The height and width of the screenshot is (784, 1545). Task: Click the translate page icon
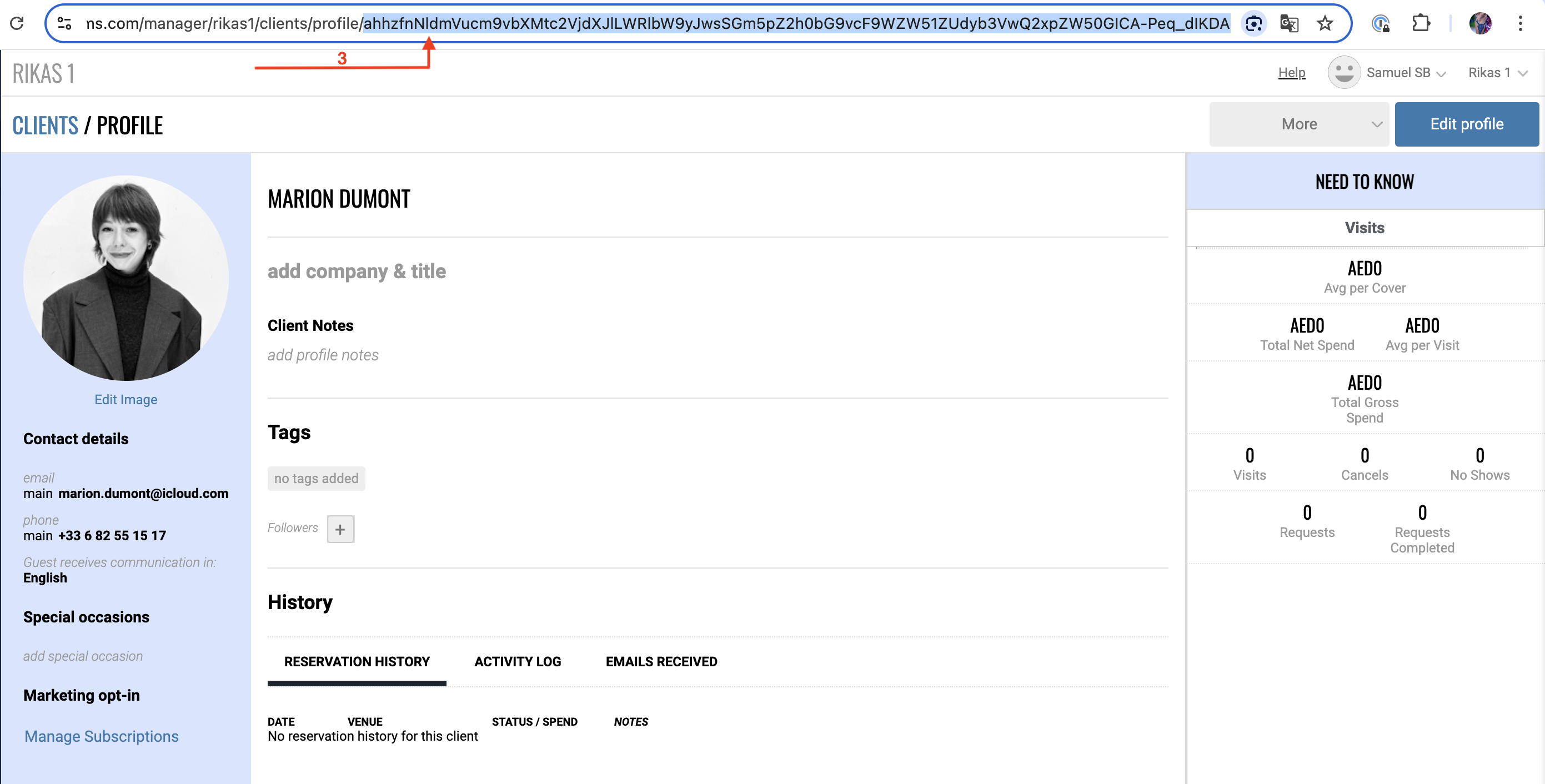1289,23
